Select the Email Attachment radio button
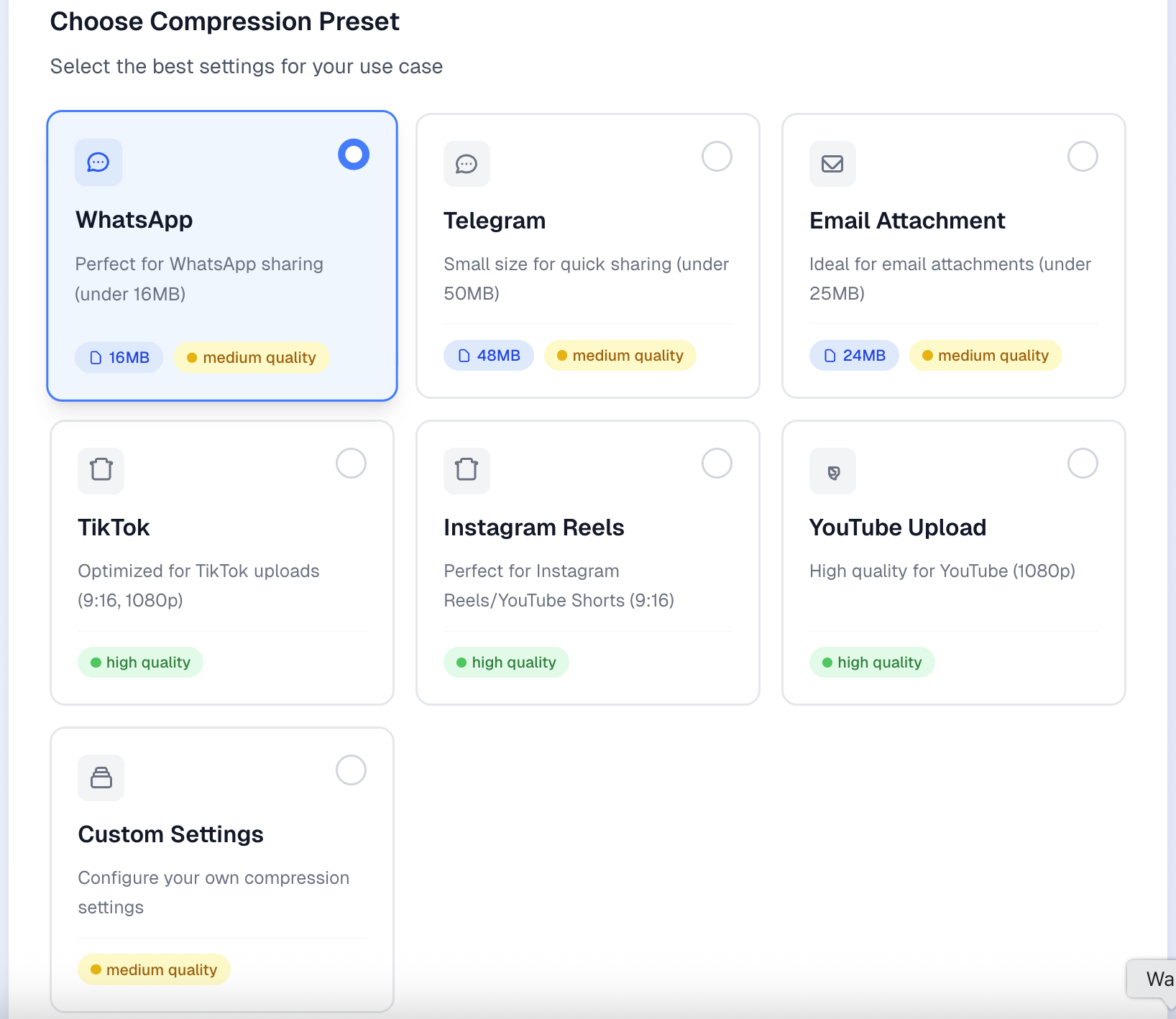Image resolution: width=1176 pixels, height=1019 pixels. (1083, 156)
